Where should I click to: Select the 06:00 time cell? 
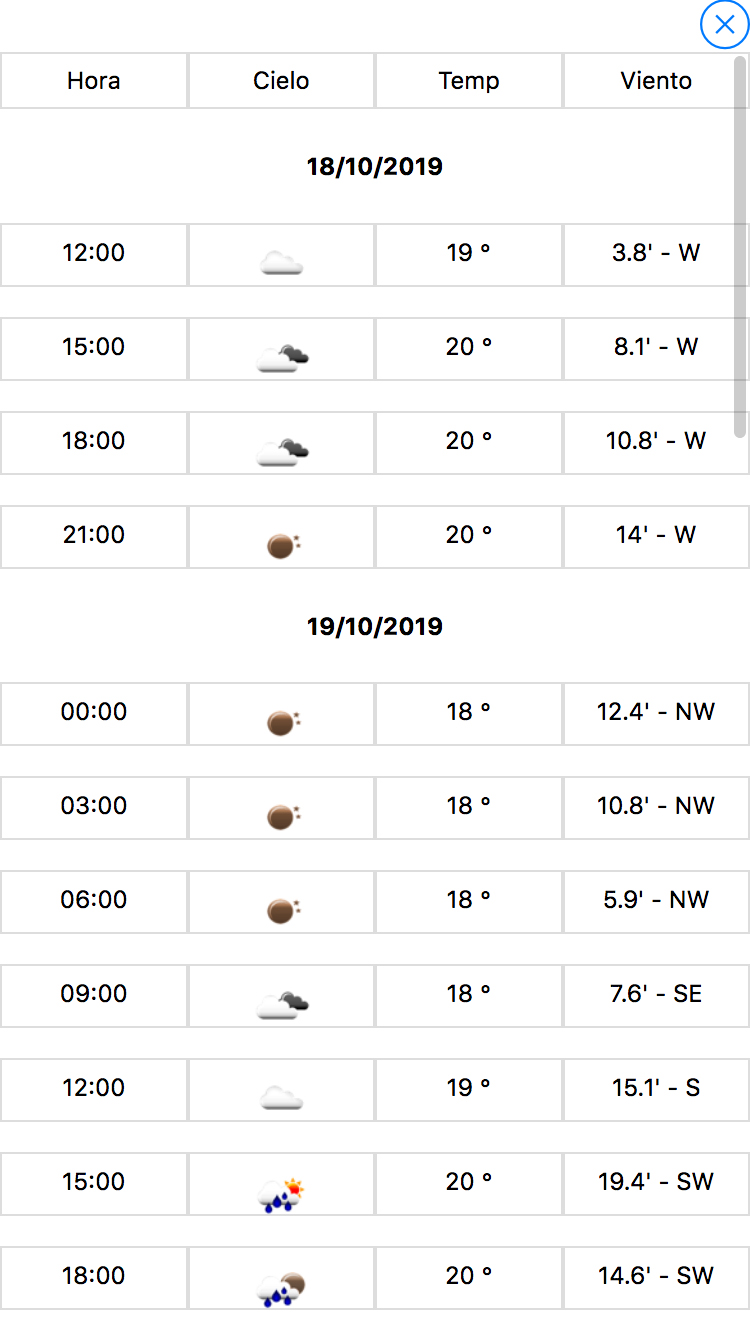click(x=94, y=900)
